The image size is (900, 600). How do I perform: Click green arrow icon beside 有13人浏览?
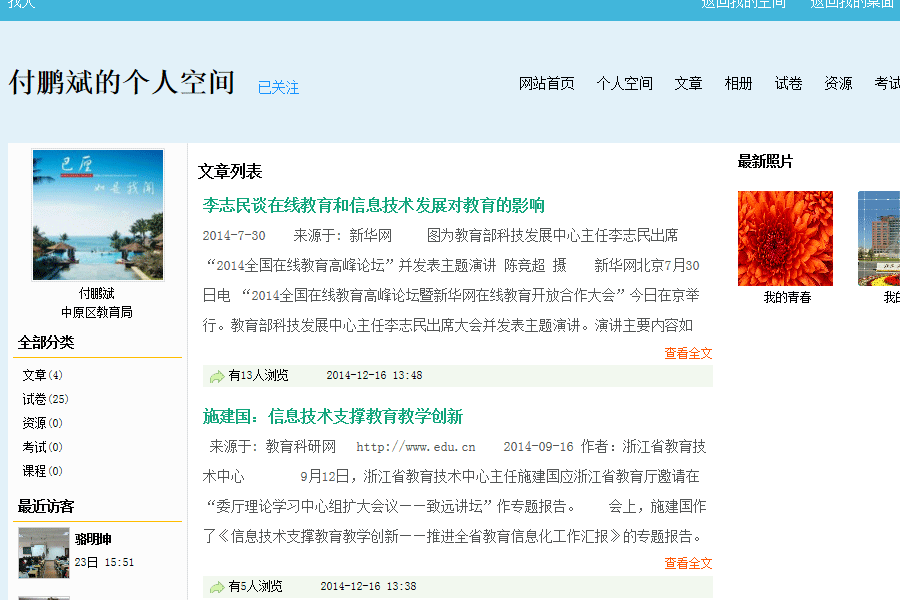click(217, 377)
